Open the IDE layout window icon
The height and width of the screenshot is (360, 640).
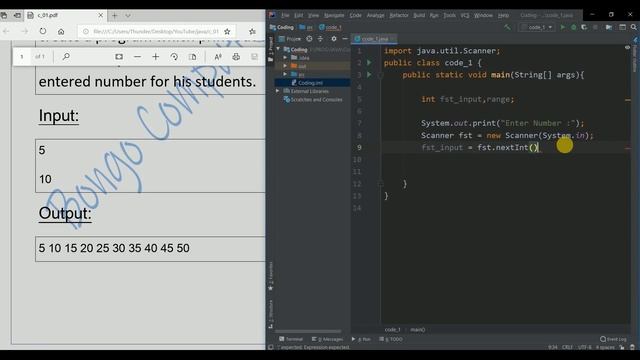coord(622,27)
